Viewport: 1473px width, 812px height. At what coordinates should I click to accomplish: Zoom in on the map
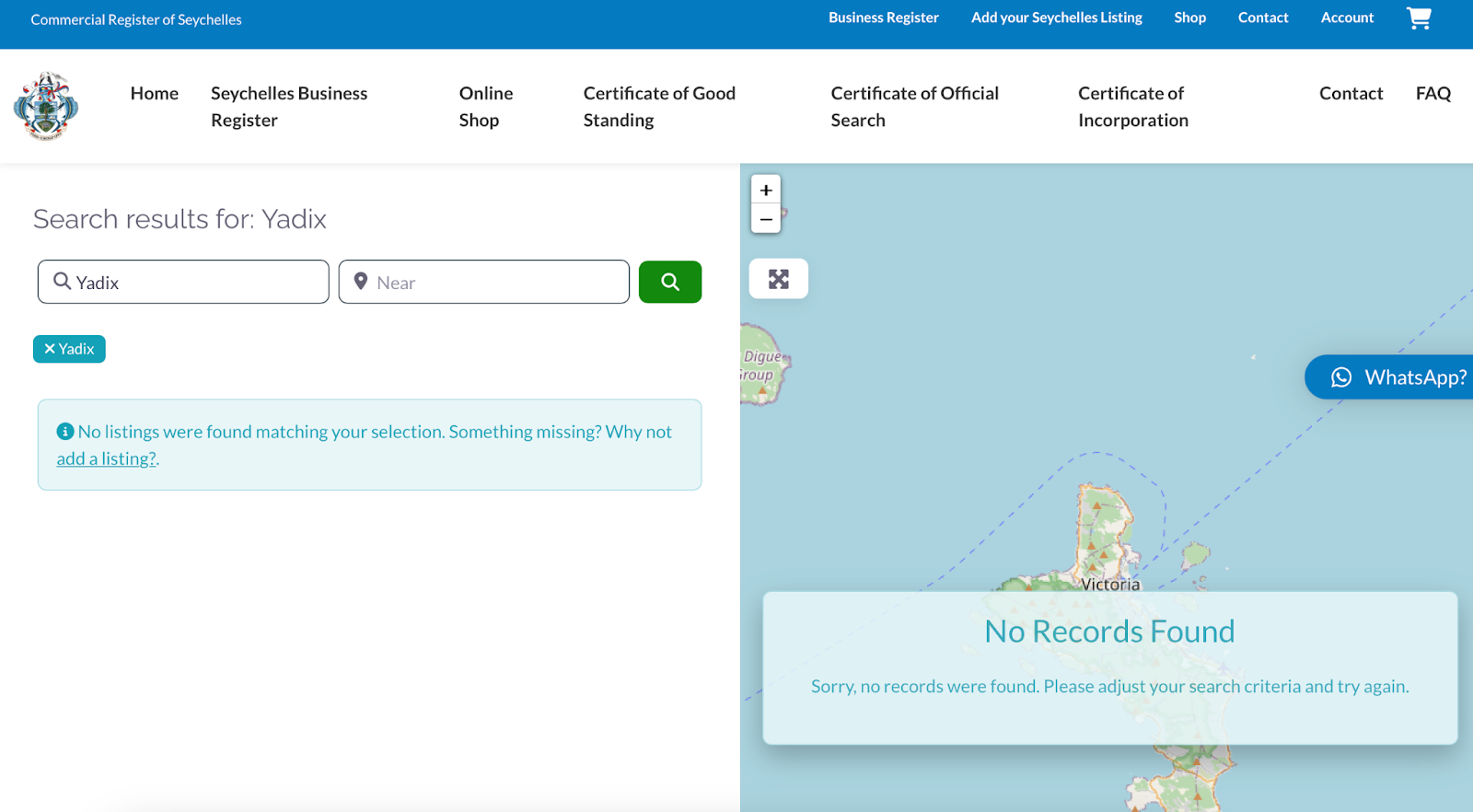765,190
